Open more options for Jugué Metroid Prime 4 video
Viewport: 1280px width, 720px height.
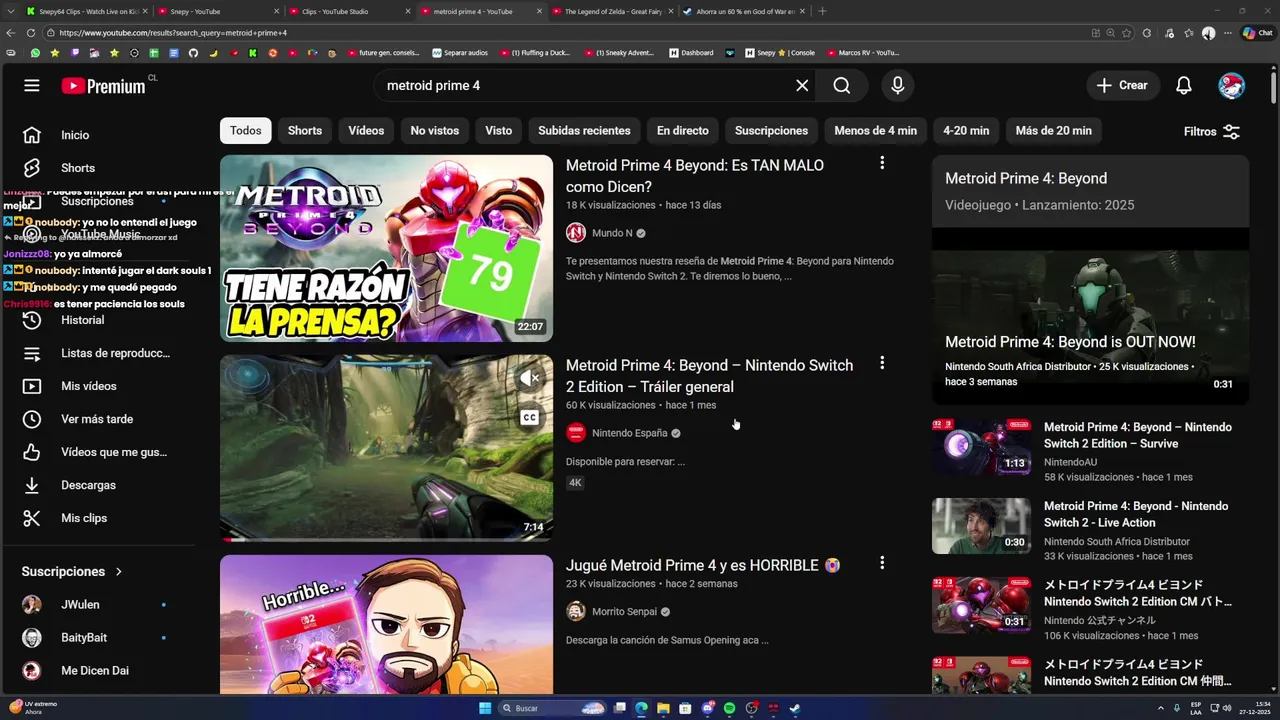click(x=881, y=563)
